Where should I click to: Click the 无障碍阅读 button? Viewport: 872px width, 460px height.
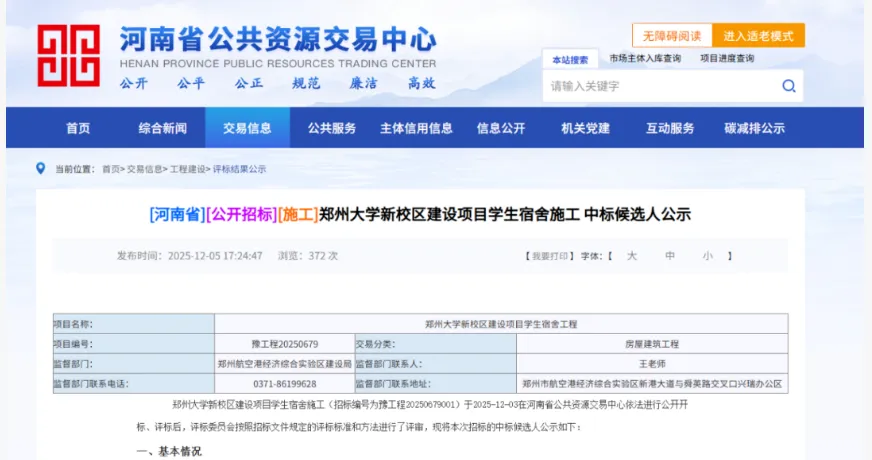(x=672, y=36)
